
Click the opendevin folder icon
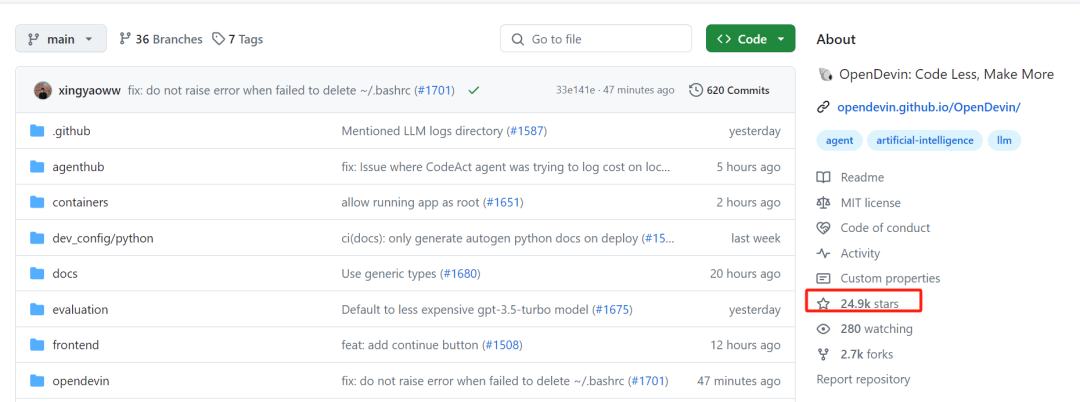pyautogui.click(x=37, y=381)
